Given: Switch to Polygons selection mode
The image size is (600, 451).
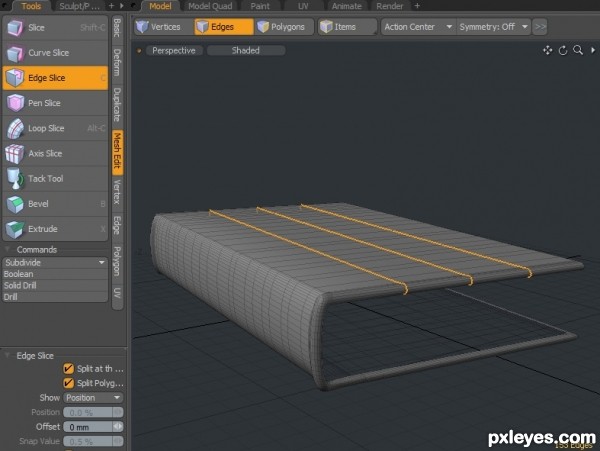Looking at the screenshot, I should click(284, 27).
